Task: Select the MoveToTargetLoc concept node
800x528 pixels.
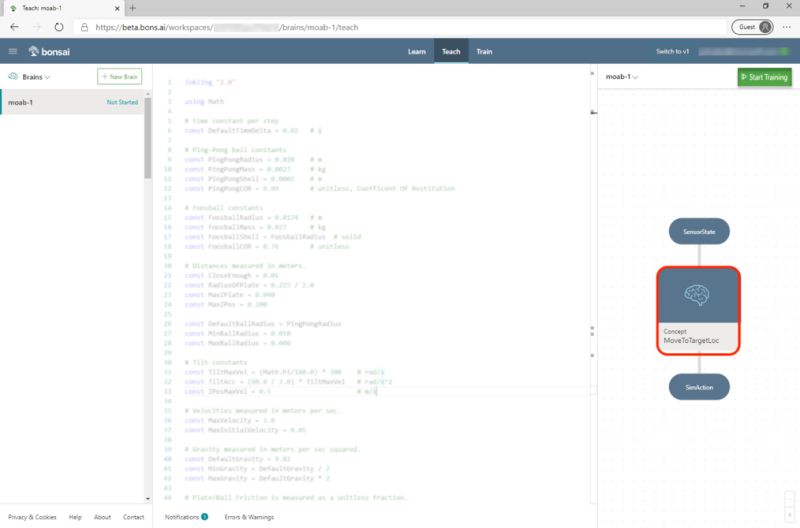Action: [698, 310]
